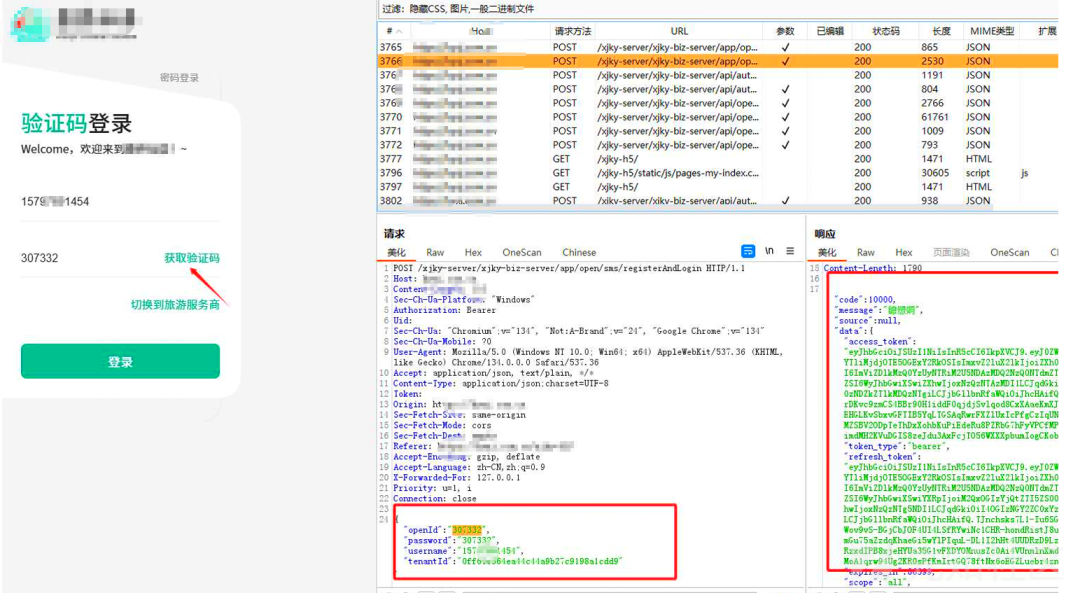Switch to 密码登录 password login

[x=179, y=78]
